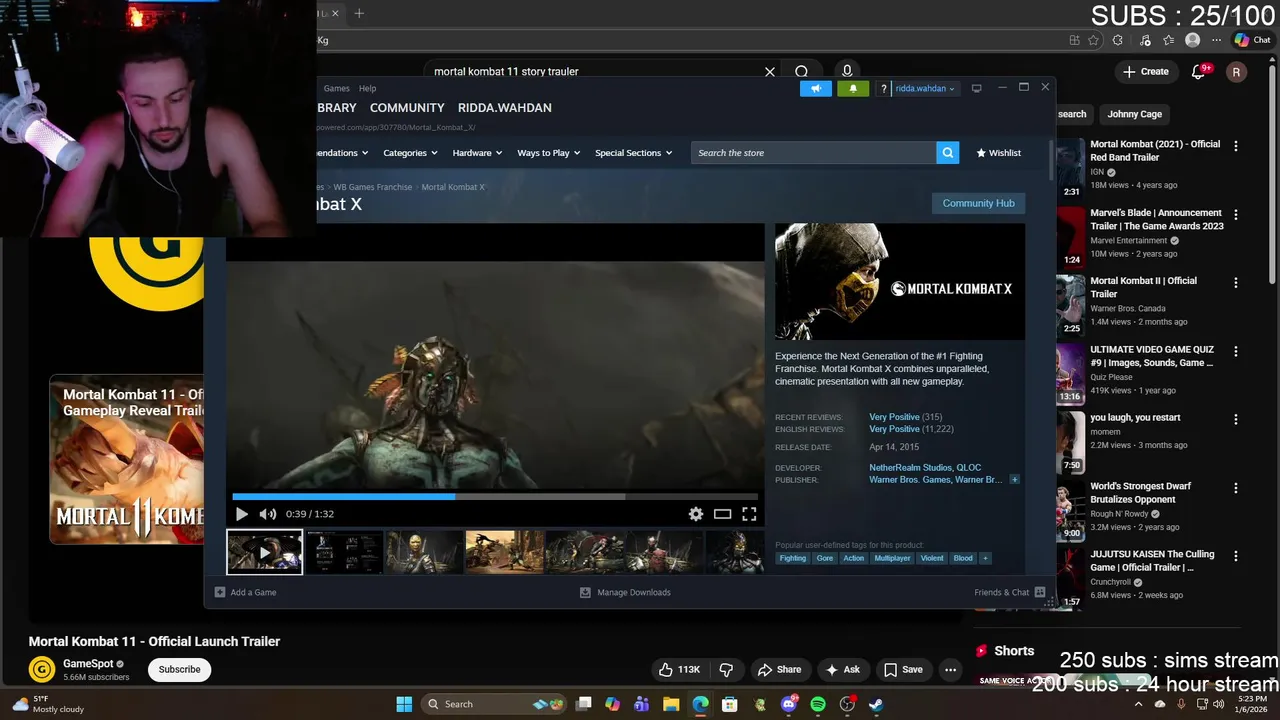Expand the Hardware dropdown
Viewport: 1280px width, 720px height.
click(478, 153)
